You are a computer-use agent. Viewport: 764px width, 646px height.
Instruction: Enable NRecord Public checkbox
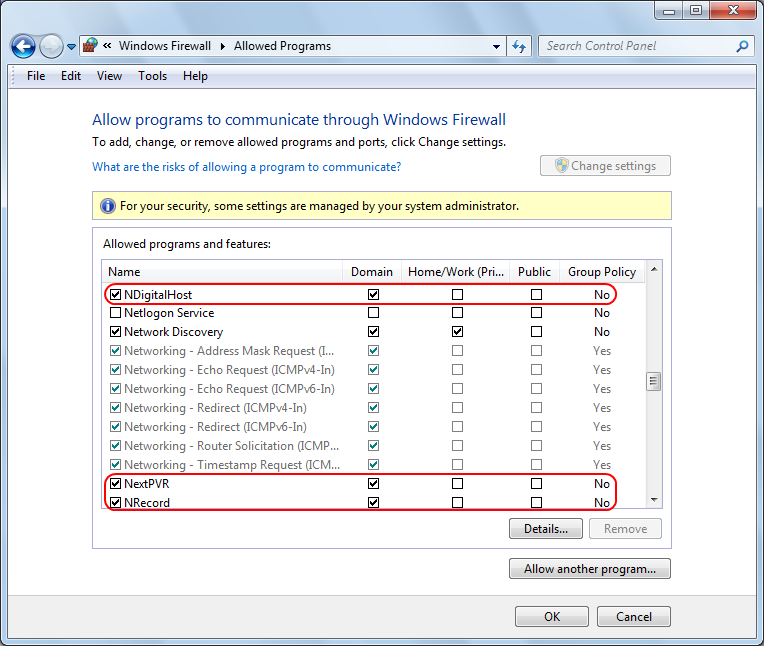(536, 502)
